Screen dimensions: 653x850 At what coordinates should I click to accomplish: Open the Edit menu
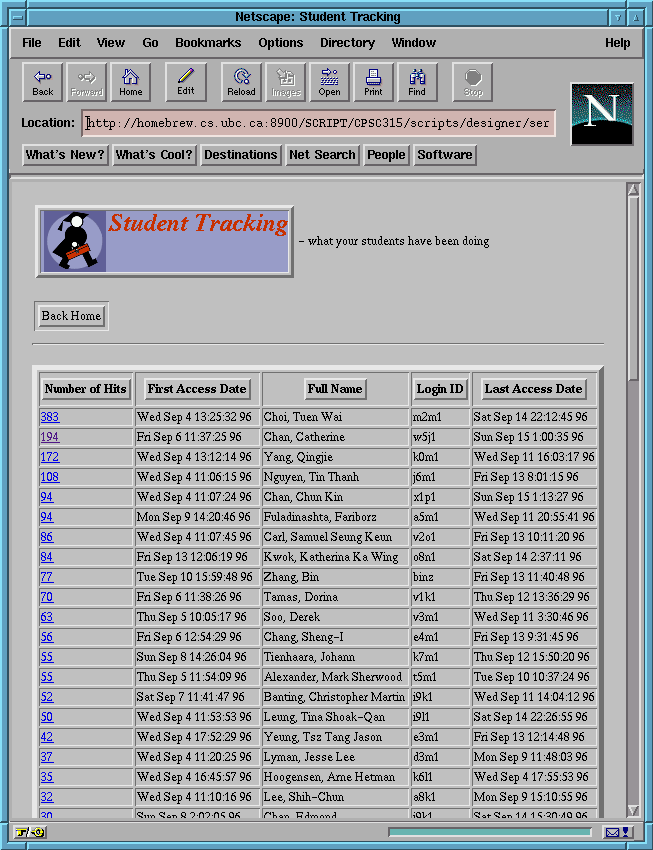click(69, 43)
